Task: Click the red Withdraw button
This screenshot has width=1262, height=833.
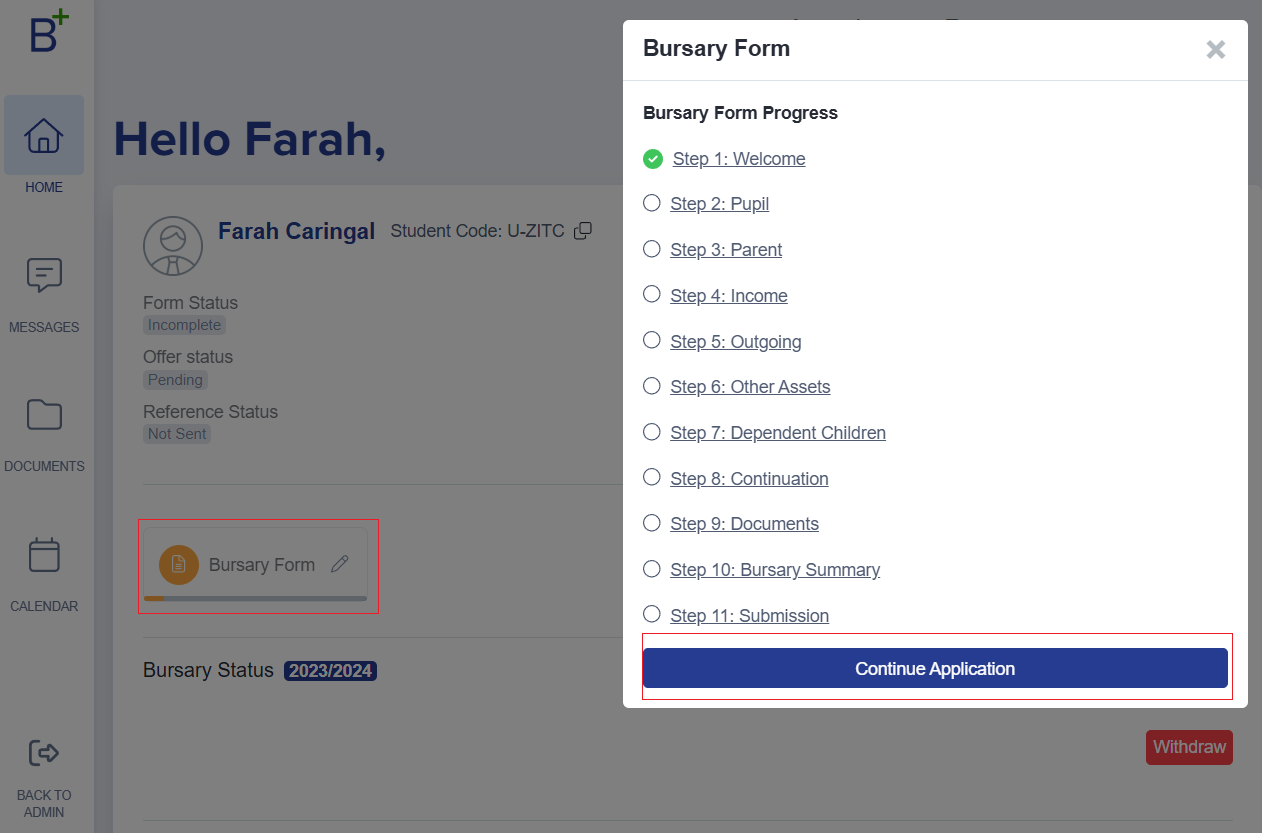Action: pyautogui.click(x=1189, y=747)
